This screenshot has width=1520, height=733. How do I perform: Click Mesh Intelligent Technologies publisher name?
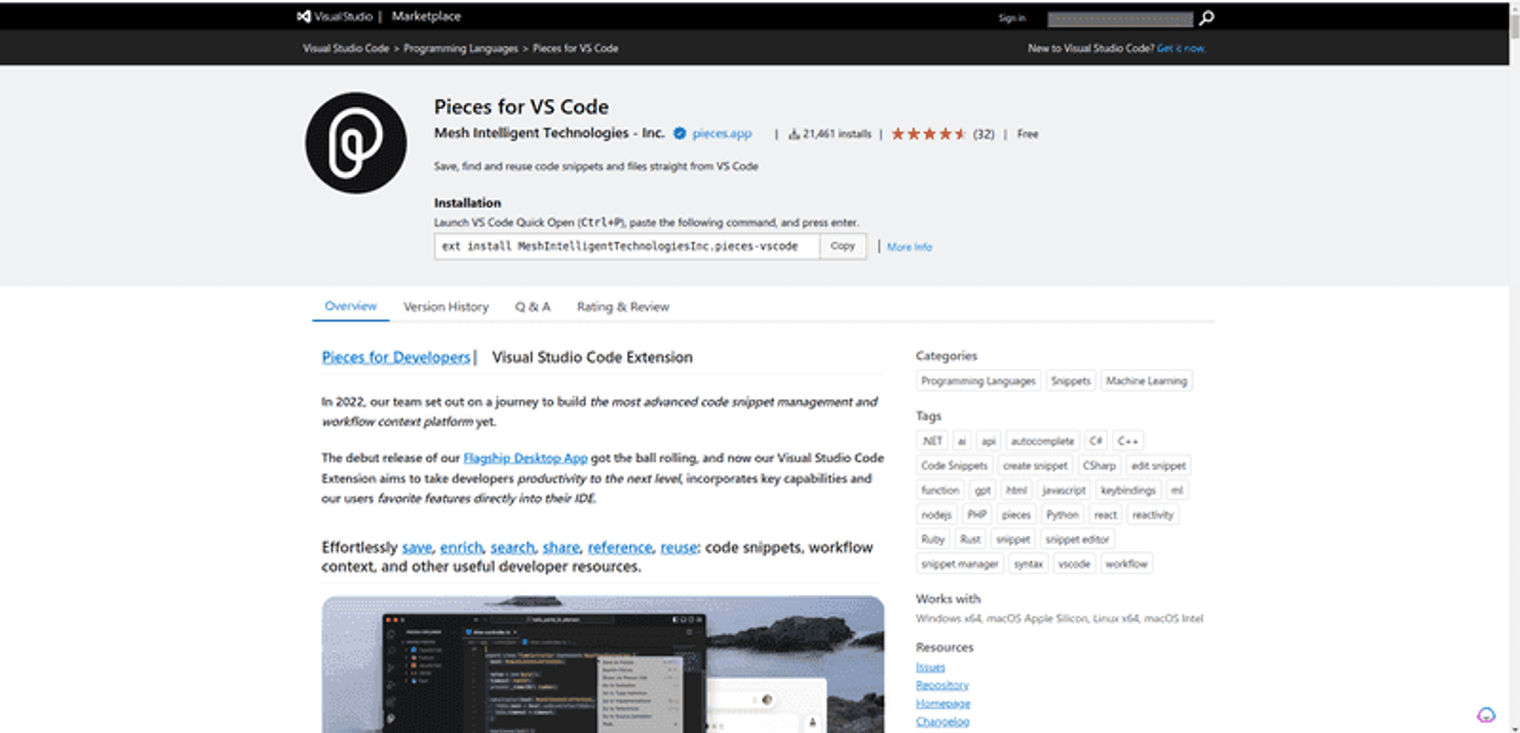click(549, 133)
